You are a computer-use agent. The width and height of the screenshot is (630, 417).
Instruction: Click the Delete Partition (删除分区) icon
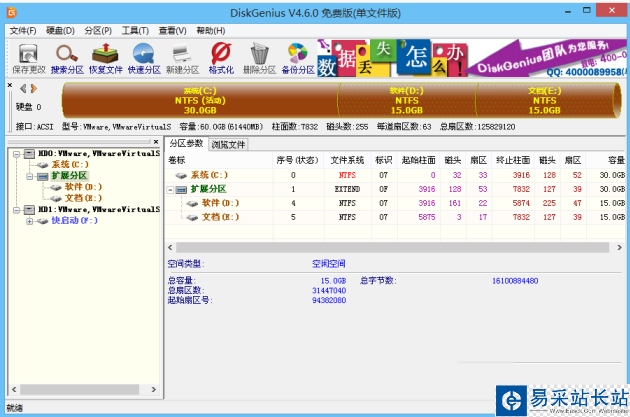click(x=259, y=59)
